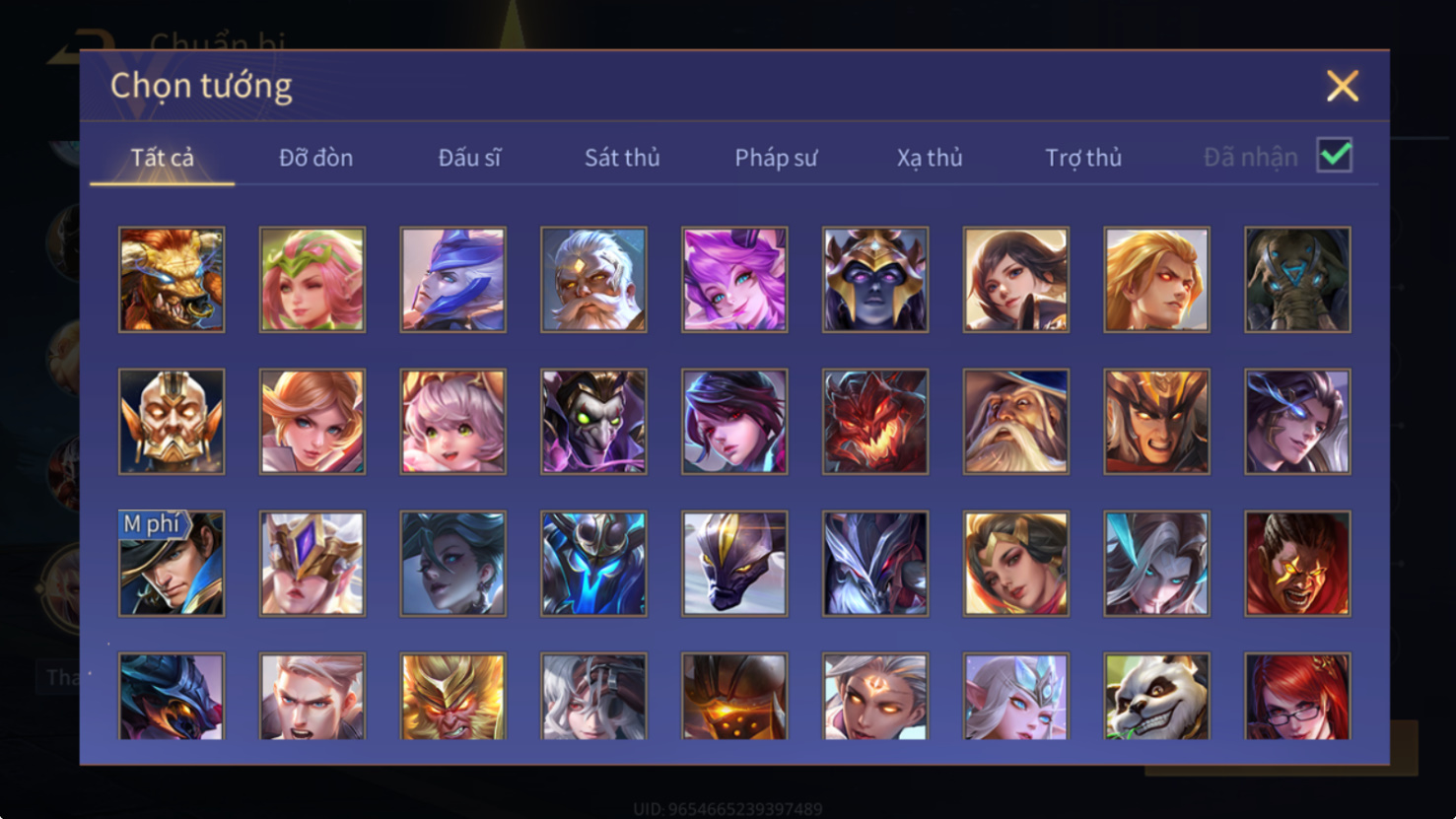Show the "Pháp sư" hero category
This screenshot has width=1456, height=819.
coord(776,158)
